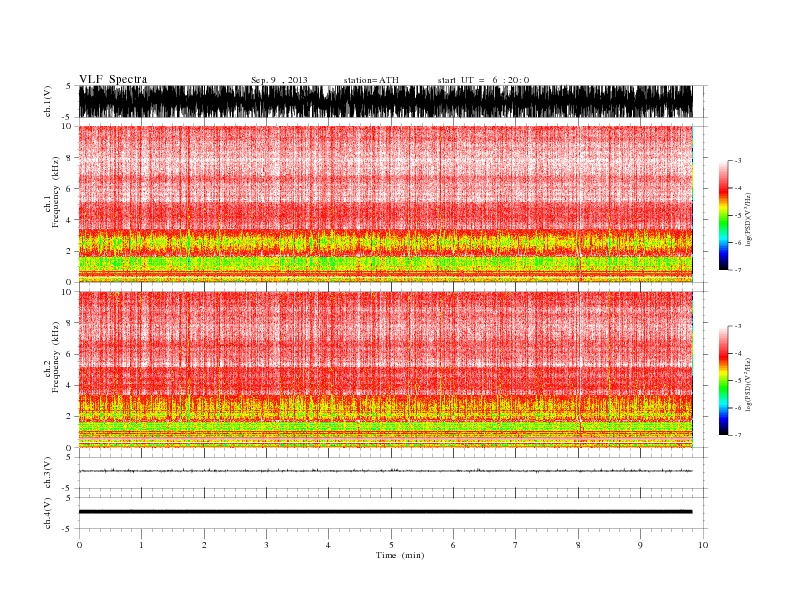This screenshot has width=792, height=612.
Task: Click the "6" kHz tick on ch.1 frequency axis
Action: (68, 188)
